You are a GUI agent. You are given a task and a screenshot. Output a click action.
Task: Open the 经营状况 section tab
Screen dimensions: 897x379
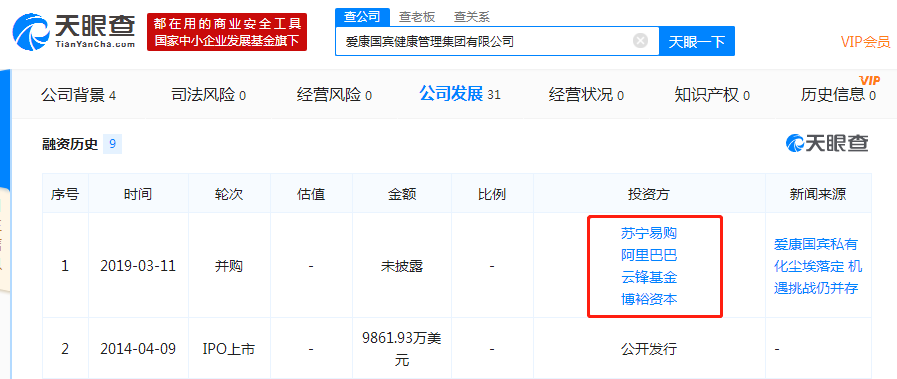[x=586, y=95]
